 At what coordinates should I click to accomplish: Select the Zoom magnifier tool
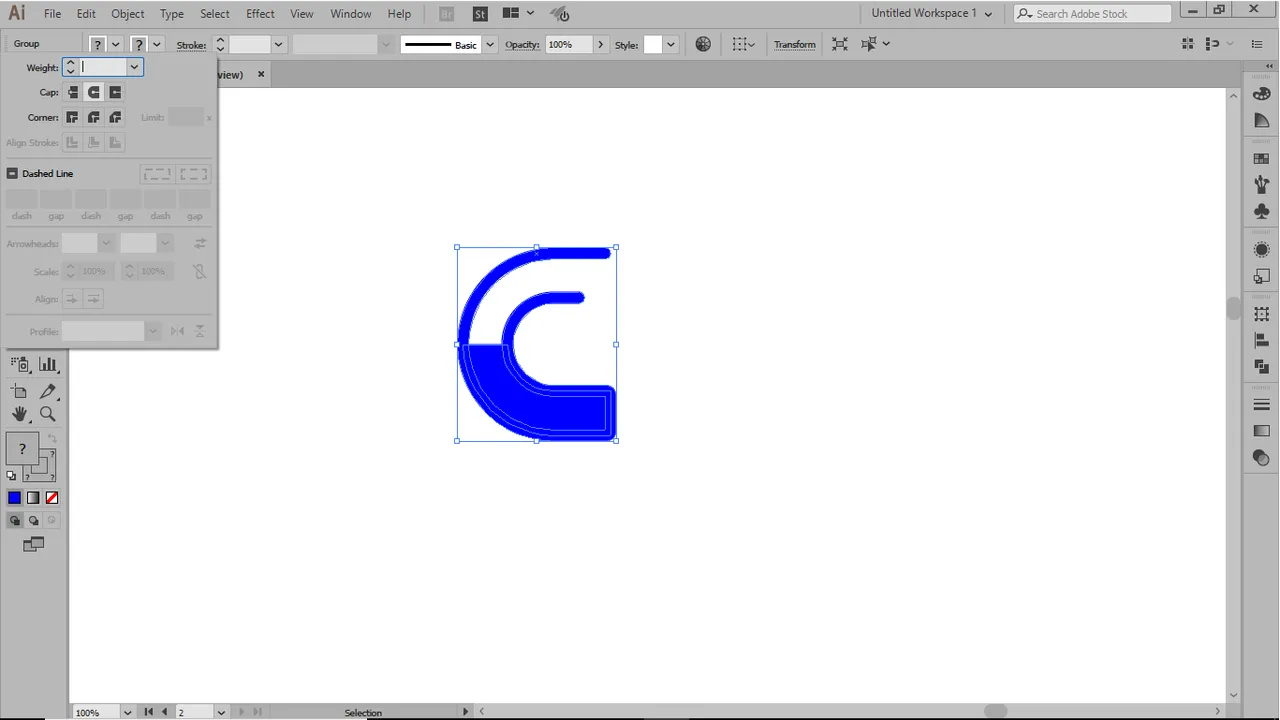pyautogui.click(x=48, y=414)
